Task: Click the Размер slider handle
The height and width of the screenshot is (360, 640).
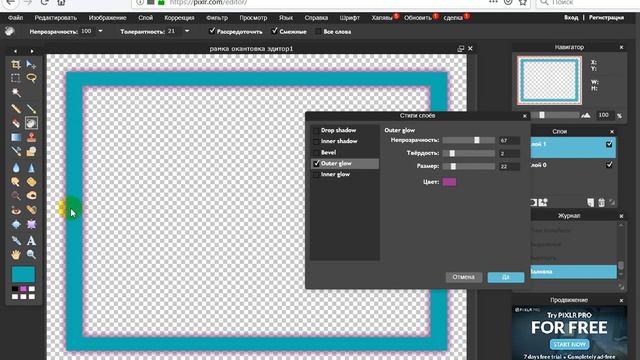Action: click(x=453, y=167)
